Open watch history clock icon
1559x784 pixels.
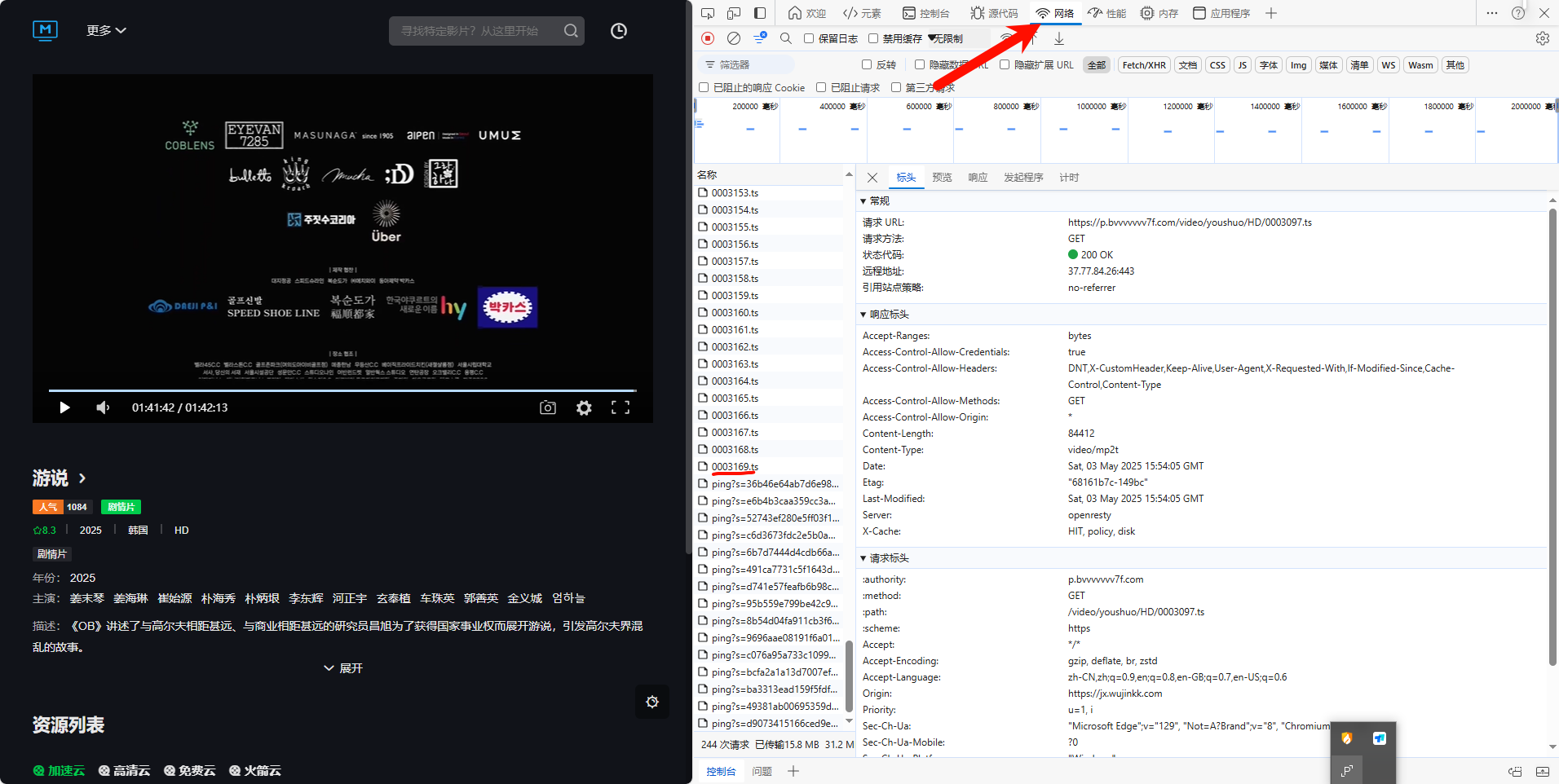pos(619,31)
